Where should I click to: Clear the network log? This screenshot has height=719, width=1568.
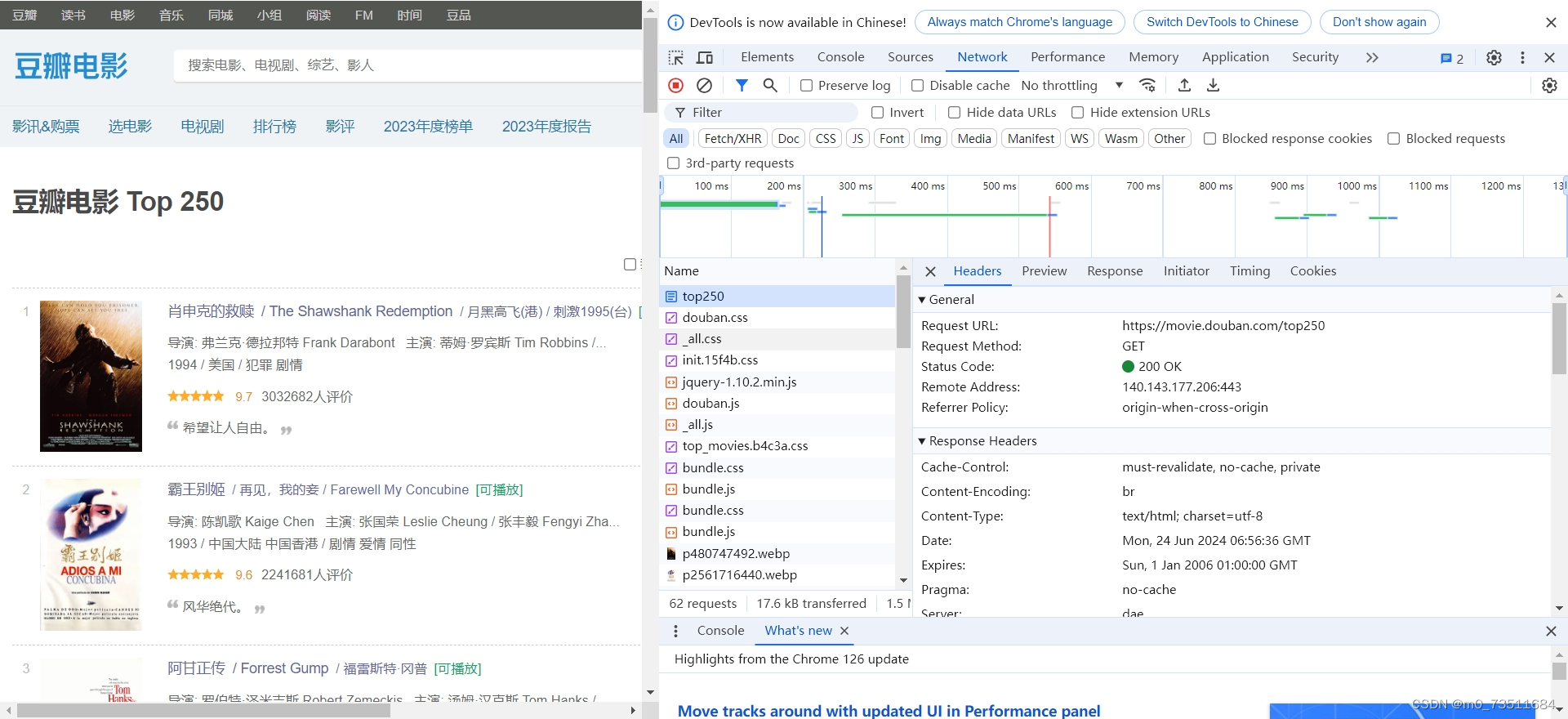coord(704,85)
